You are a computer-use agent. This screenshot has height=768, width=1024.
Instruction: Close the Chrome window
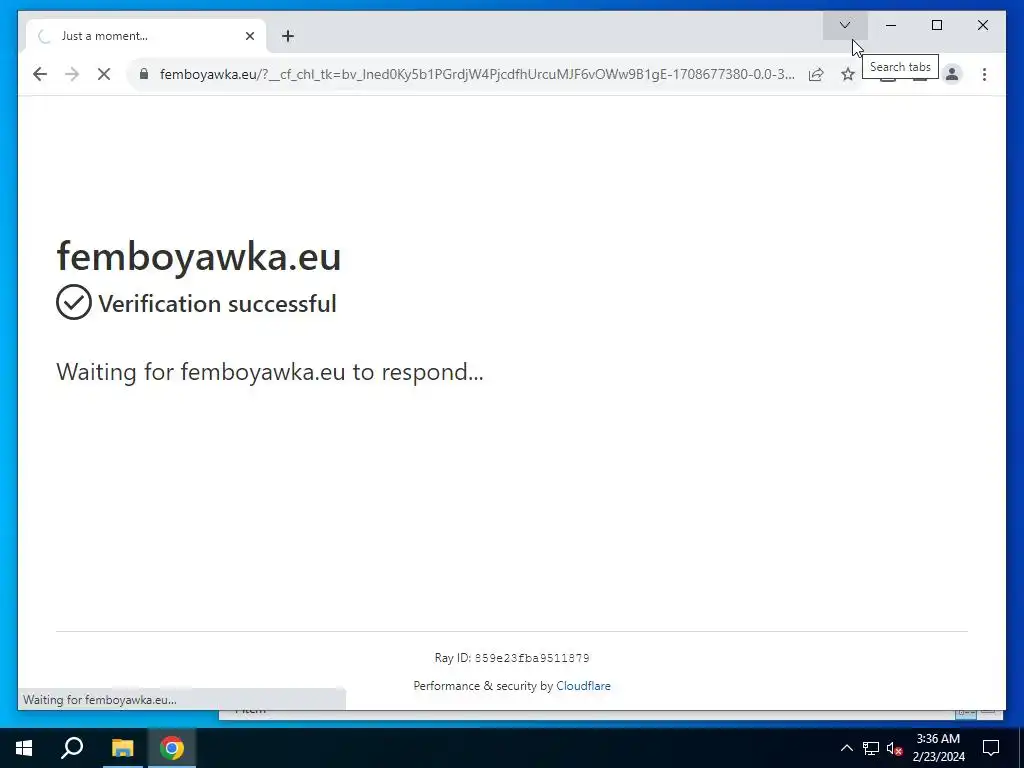(x=983, y=25)
